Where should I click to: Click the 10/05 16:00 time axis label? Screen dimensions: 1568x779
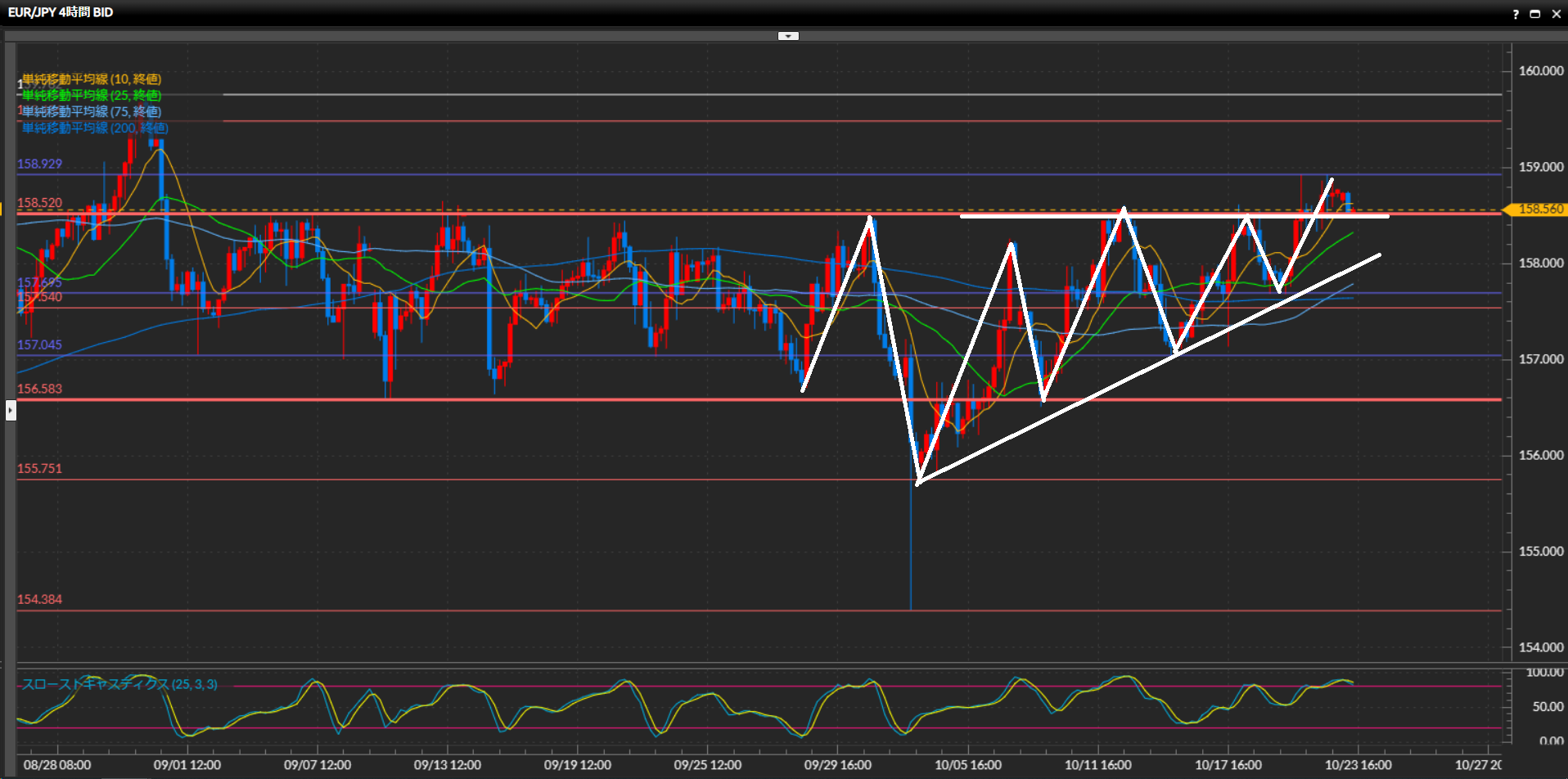coord(967,765)
